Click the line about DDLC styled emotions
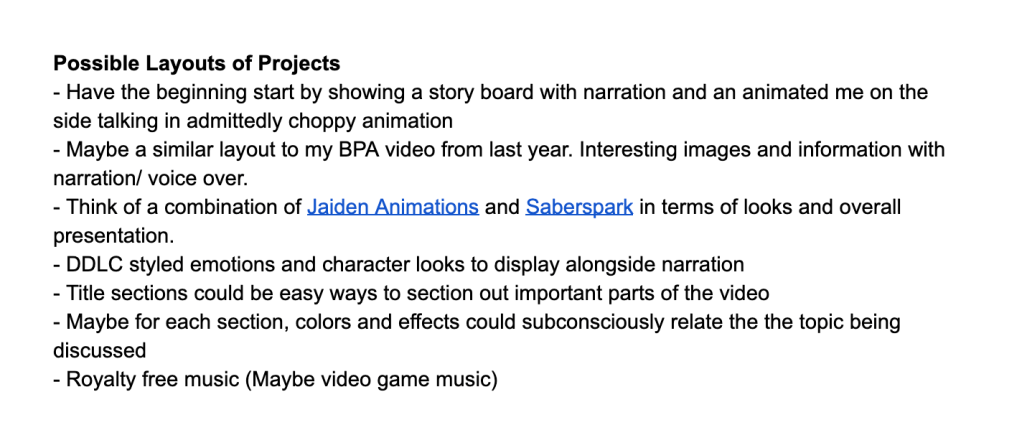The image size is (1022, 448). [x=398, y=266]
